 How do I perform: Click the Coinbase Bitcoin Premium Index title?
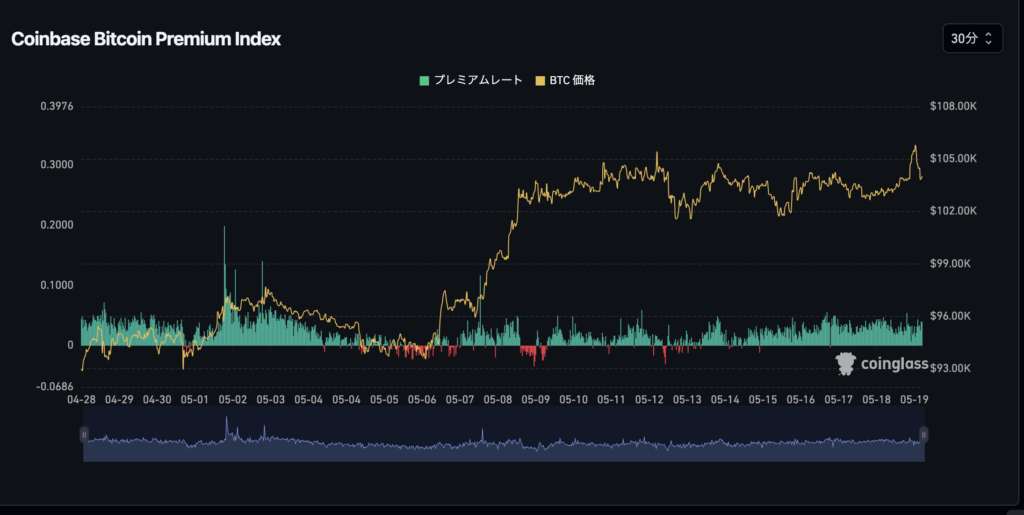(x=146, y=39)
